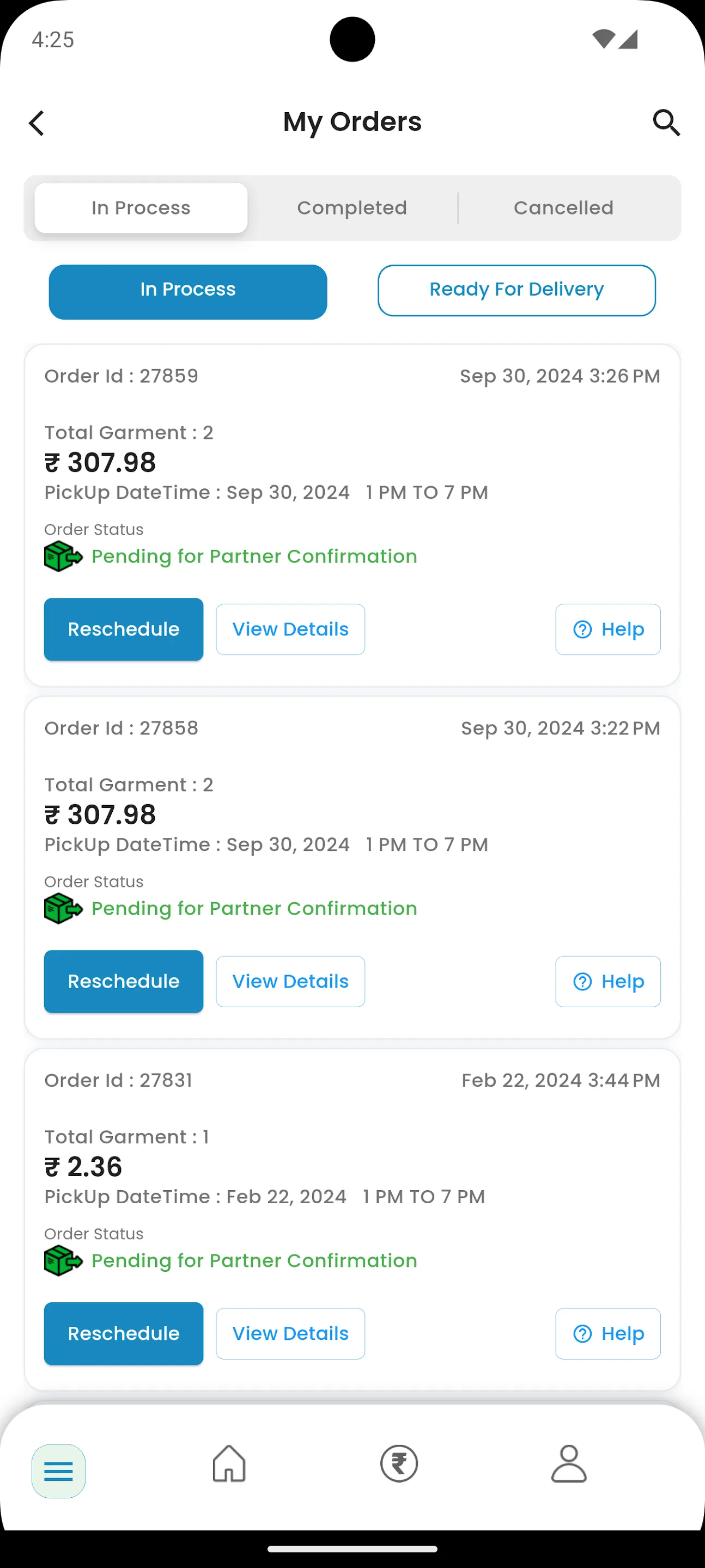The width and height of the screenshot is (705, 1568).
Task: Get Help for order 27859
Action: coord(607,629)
